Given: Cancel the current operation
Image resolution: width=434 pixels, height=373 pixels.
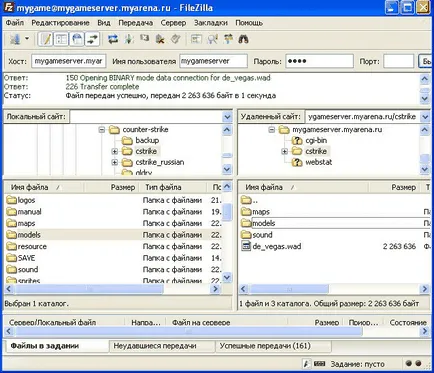Looking at the screenshot, I should [144, 39].
